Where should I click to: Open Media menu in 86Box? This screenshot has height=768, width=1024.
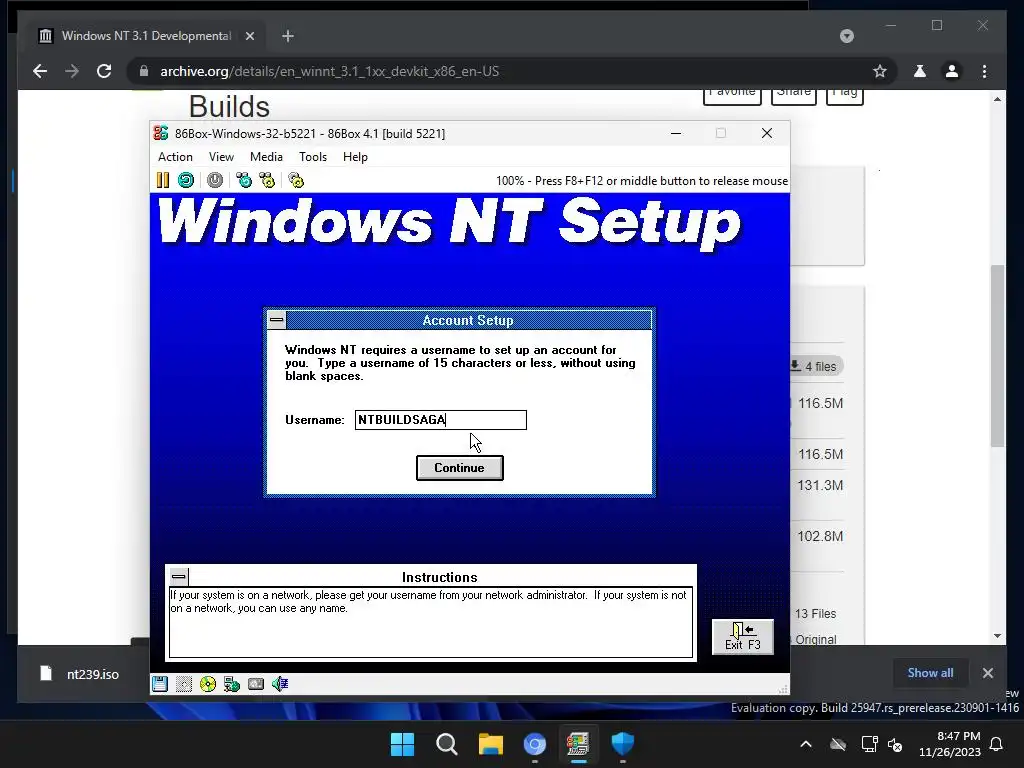click(266, 157)
